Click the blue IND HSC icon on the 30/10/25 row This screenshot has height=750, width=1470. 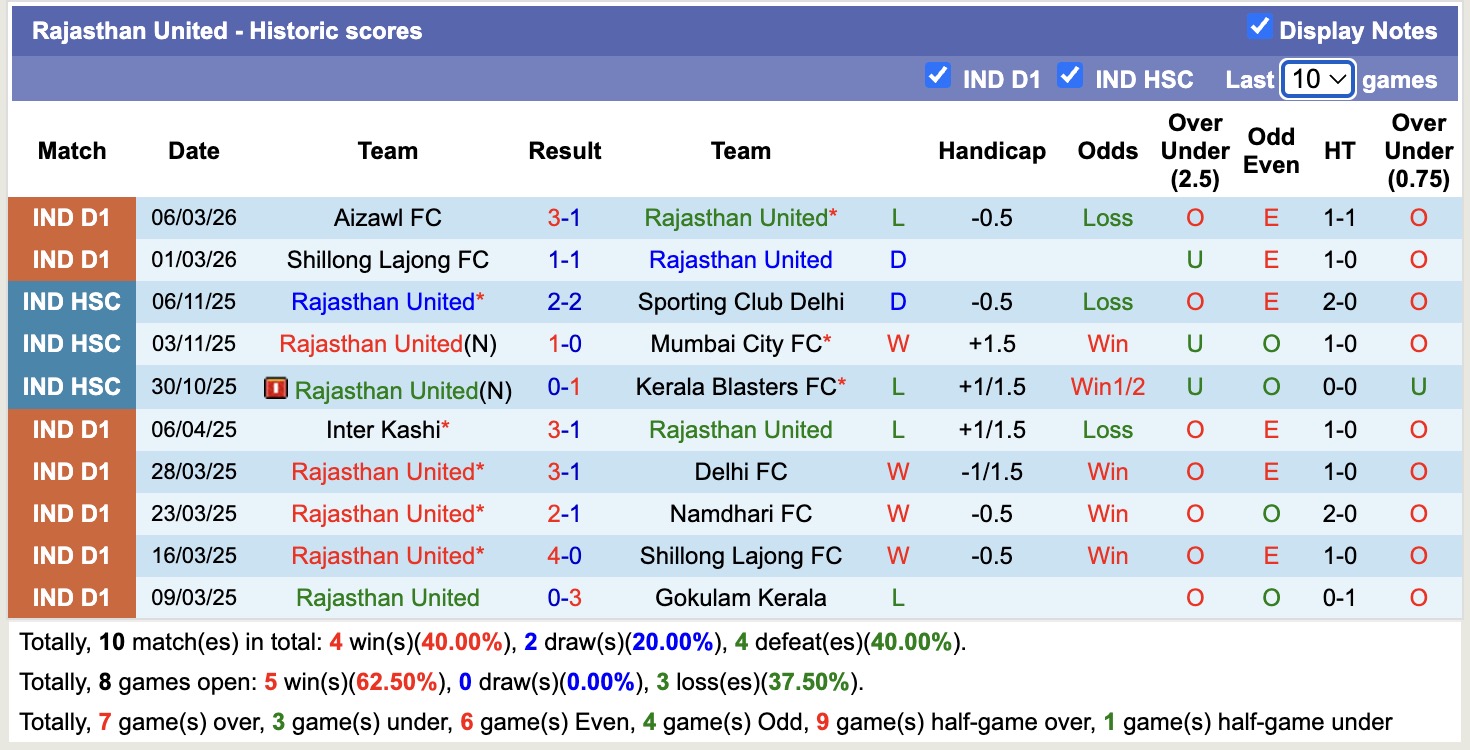click(71, 385)
